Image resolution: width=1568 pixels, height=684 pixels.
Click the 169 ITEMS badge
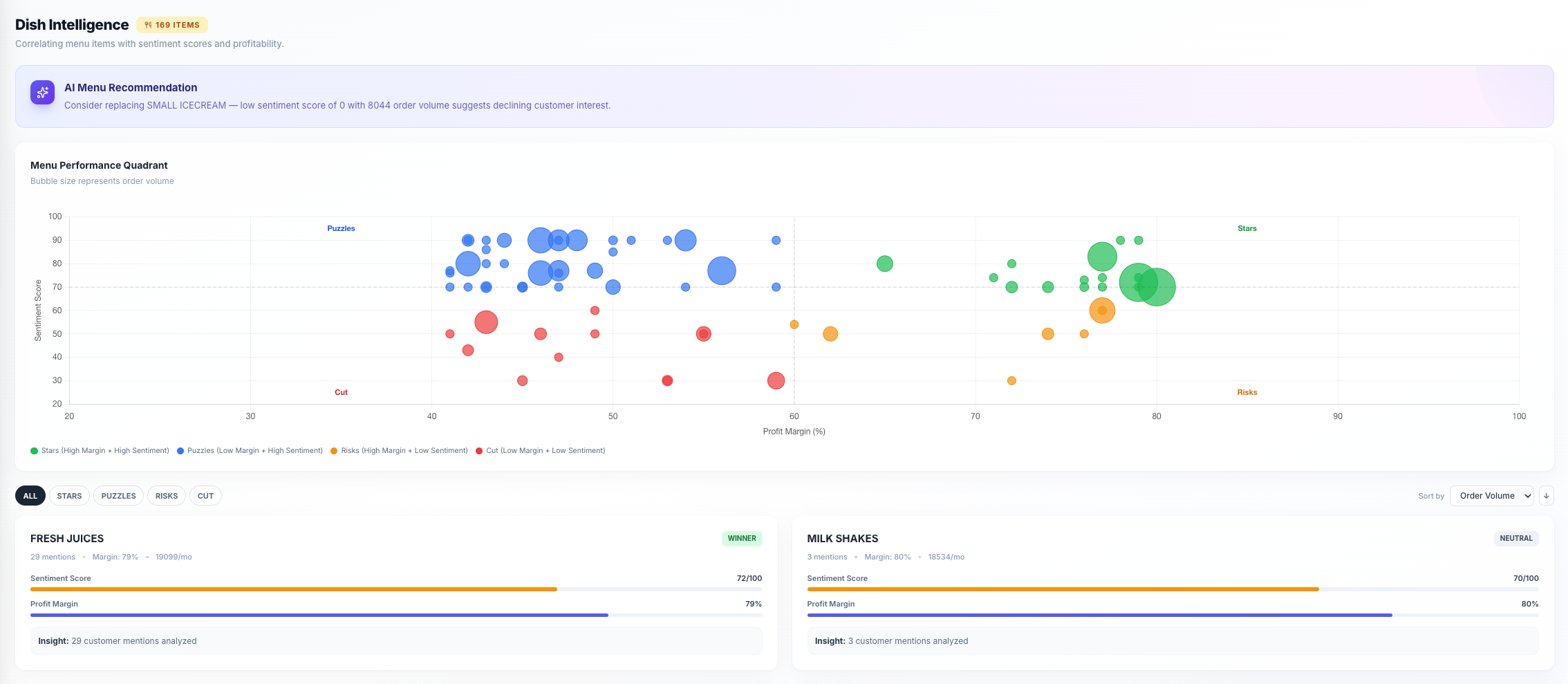point(172,24)
